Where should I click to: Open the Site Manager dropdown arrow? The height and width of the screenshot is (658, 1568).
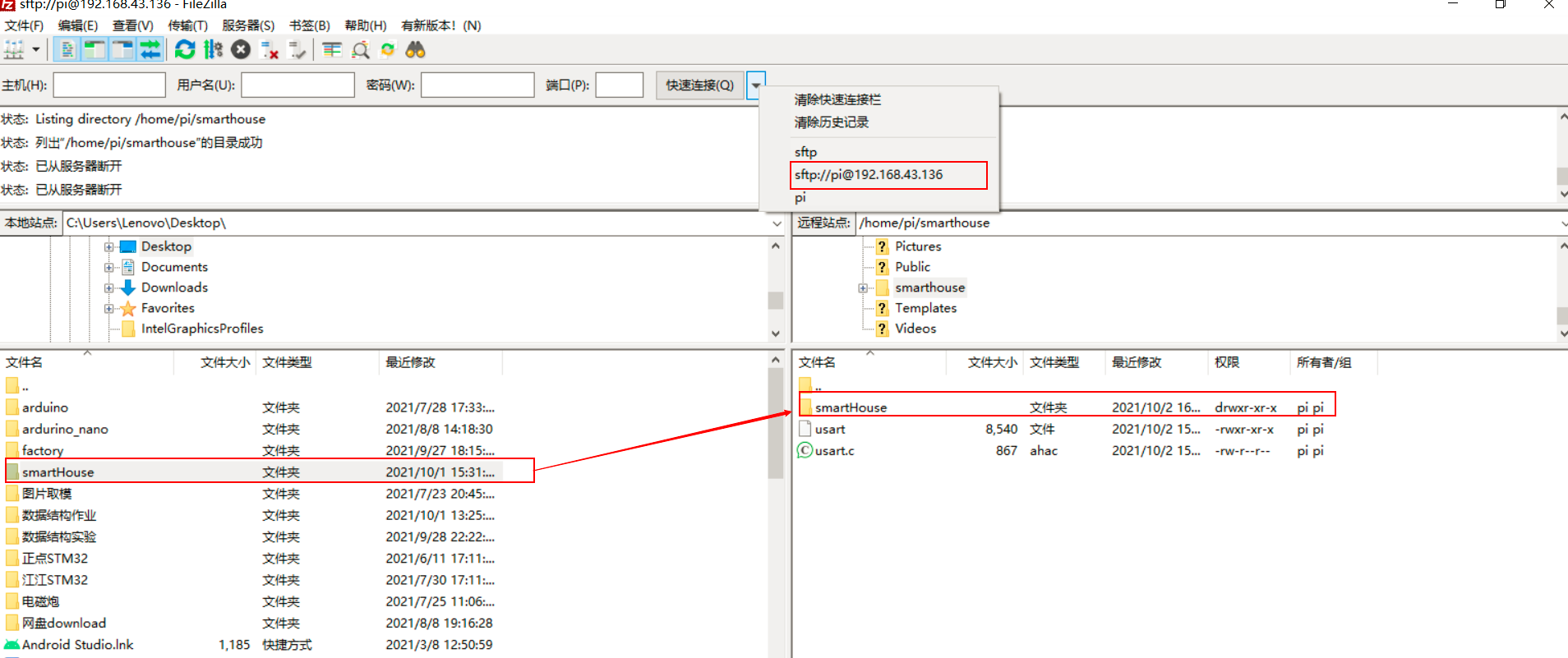35,50
